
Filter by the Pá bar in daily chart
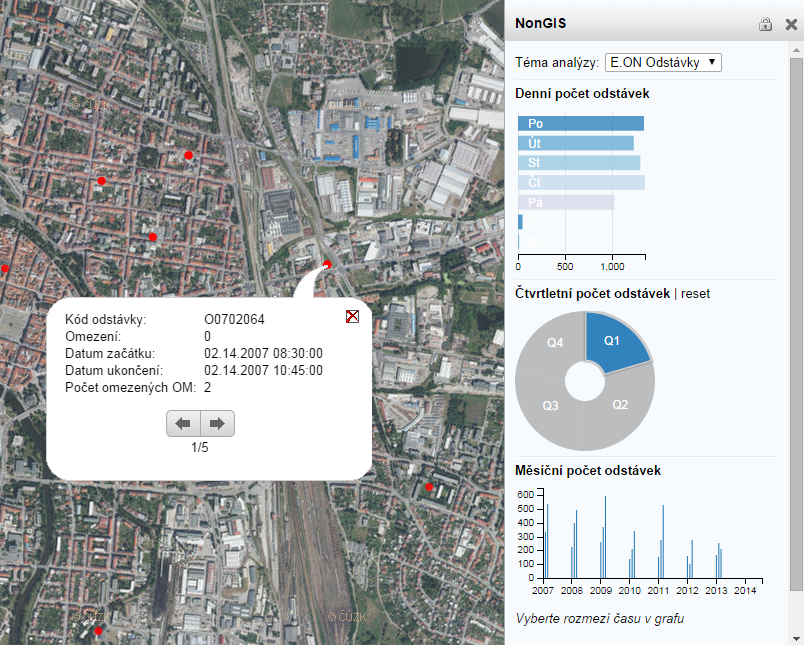pyautogui.click(x=566, y=202)
